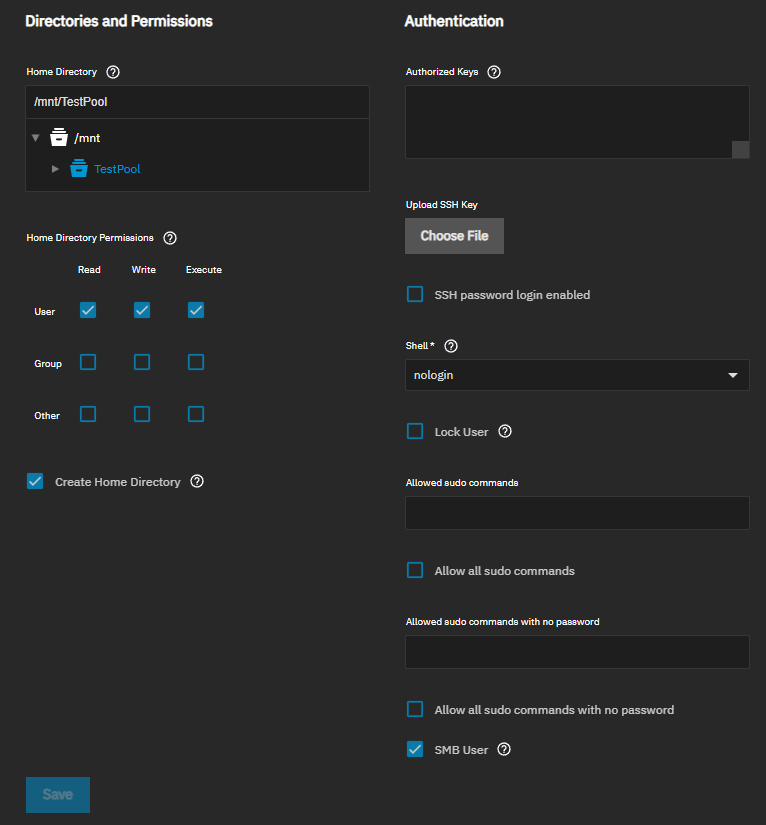Open the Authorized Keys help tooltip icon
Viewport: 766px width, 825px height.
(494, 72)
